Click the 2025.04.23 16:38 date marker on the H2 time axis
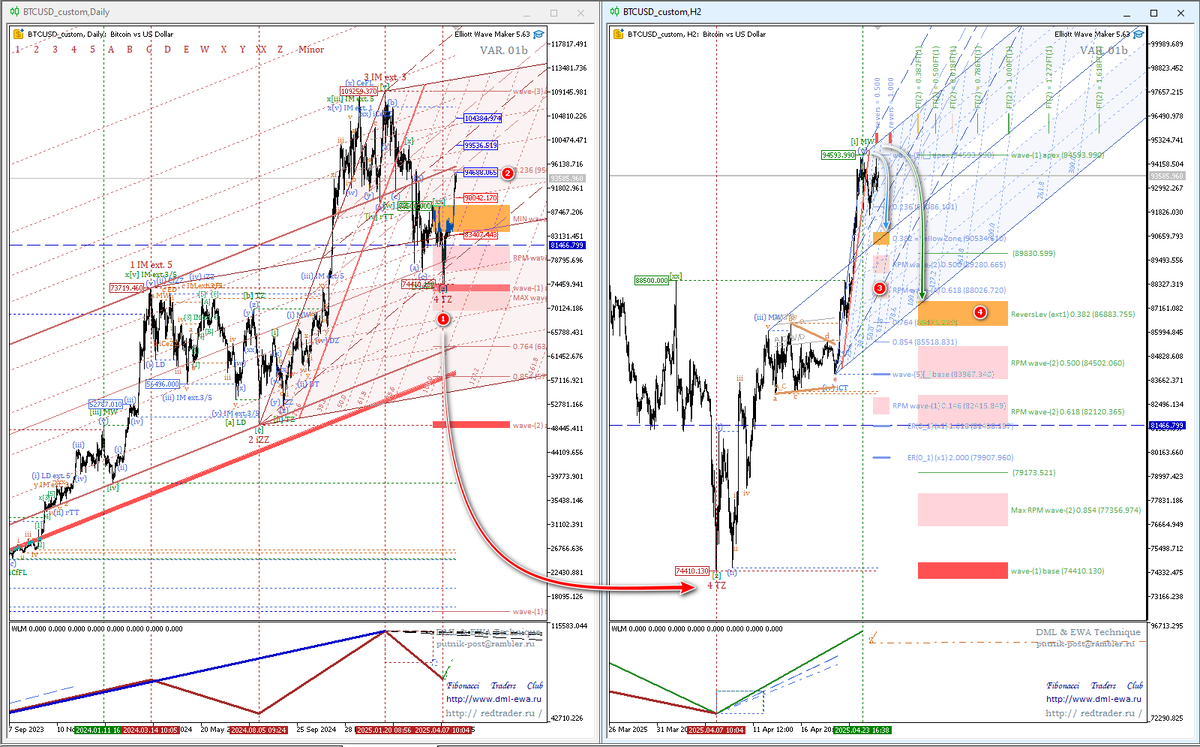 [x=862, y=731]
